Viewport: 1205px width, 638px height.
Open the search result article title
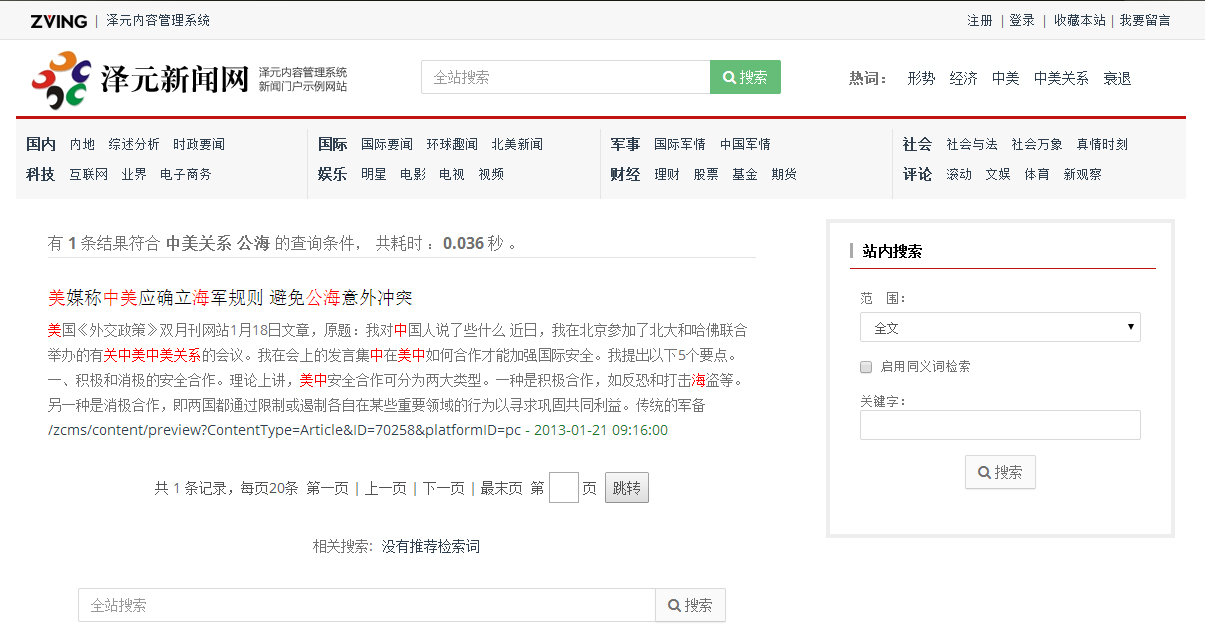pyautogui.click(x=230, y=297)
